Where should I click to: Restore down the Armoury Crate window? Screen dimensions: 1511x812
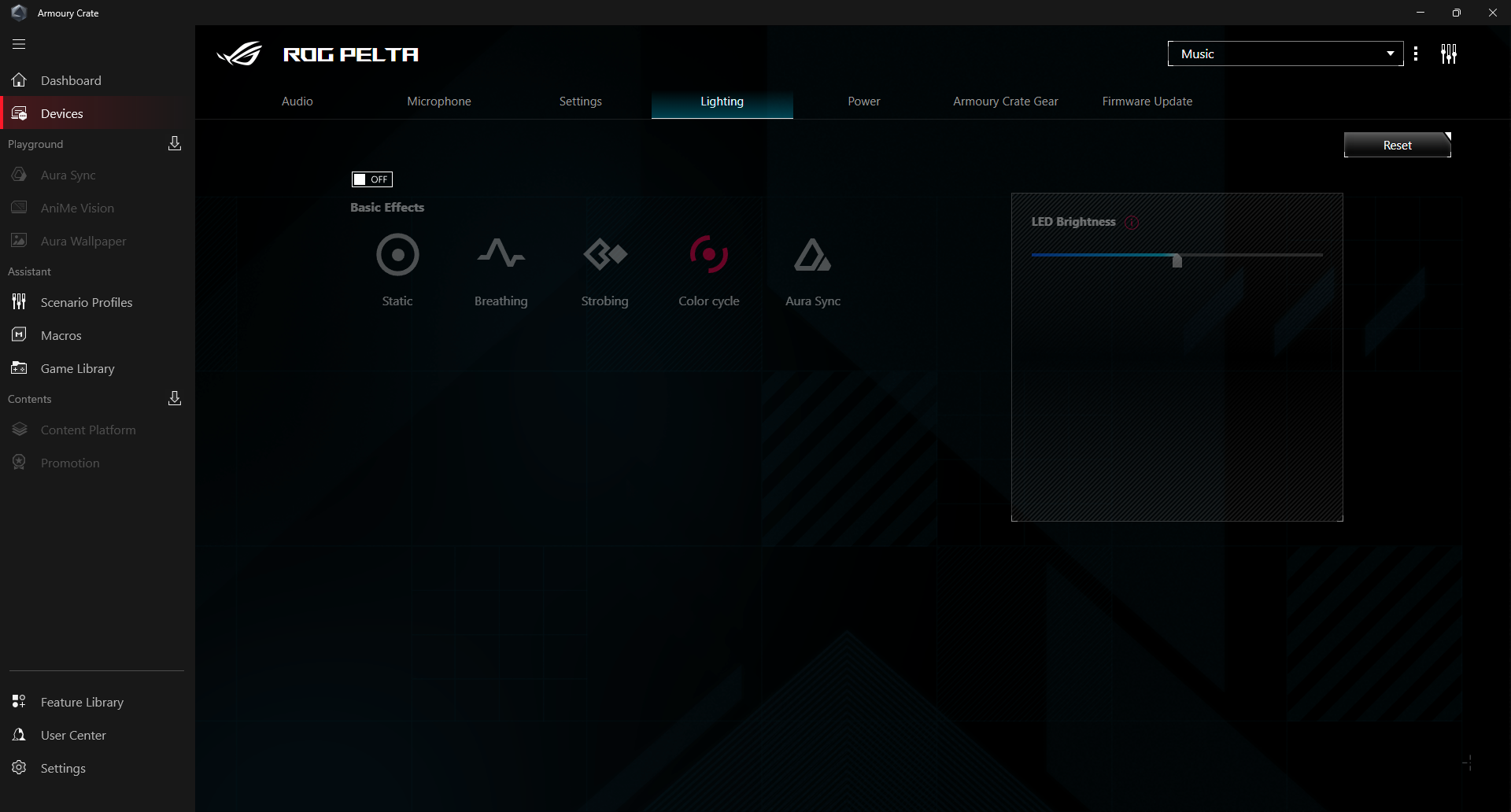point(1457,13)
